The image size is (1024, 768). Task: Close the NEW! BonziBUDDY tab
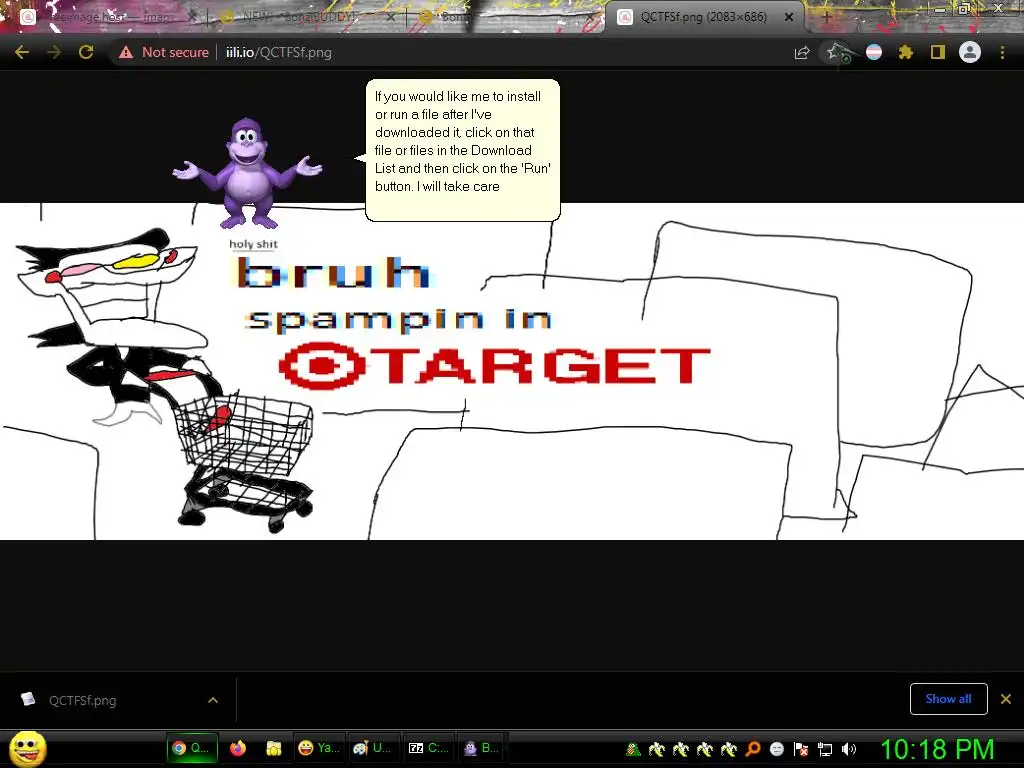click(391, 18)
